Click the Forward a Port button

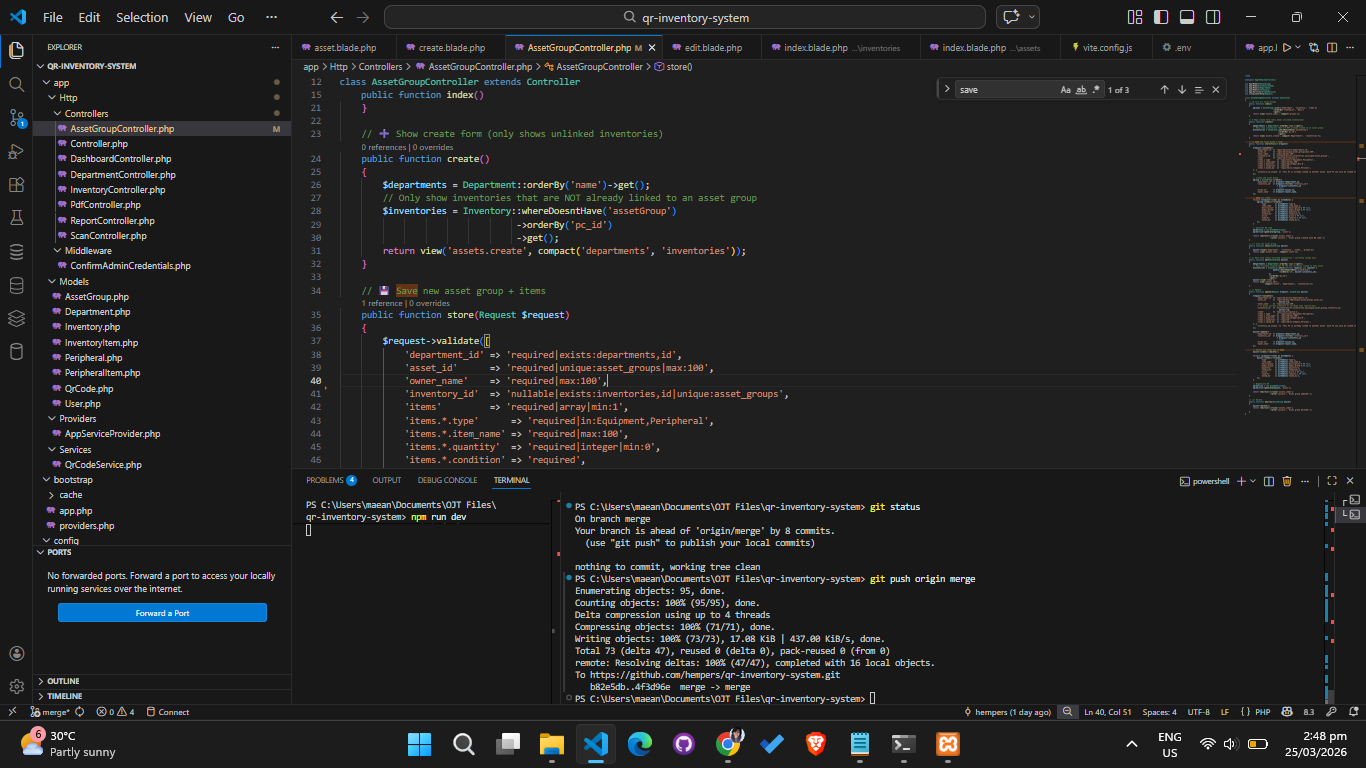click(162, 613)
